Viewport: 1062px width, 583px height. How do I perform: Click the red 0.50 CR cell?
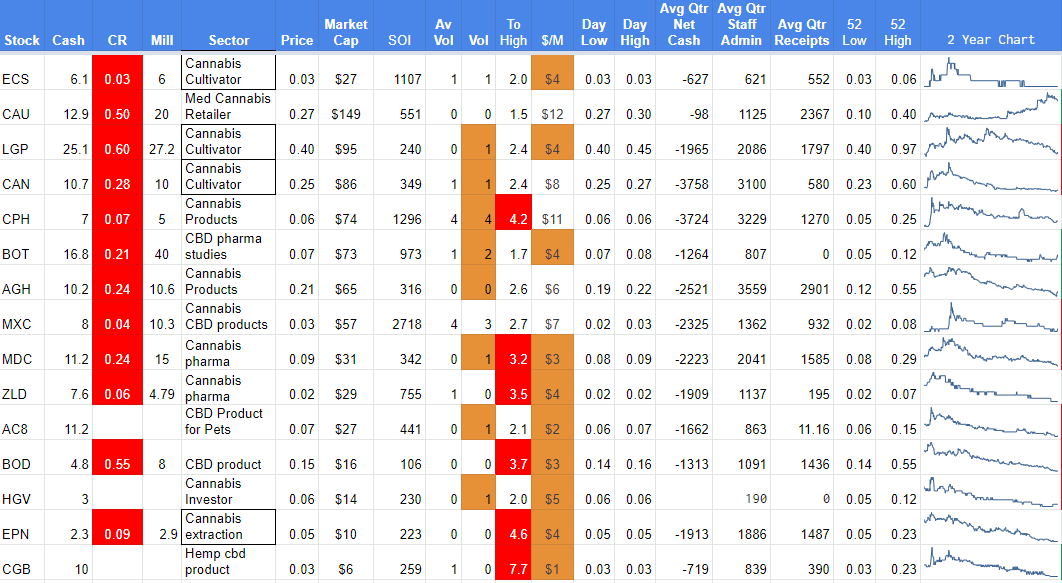pyautogui.click(x=117, y=107)
